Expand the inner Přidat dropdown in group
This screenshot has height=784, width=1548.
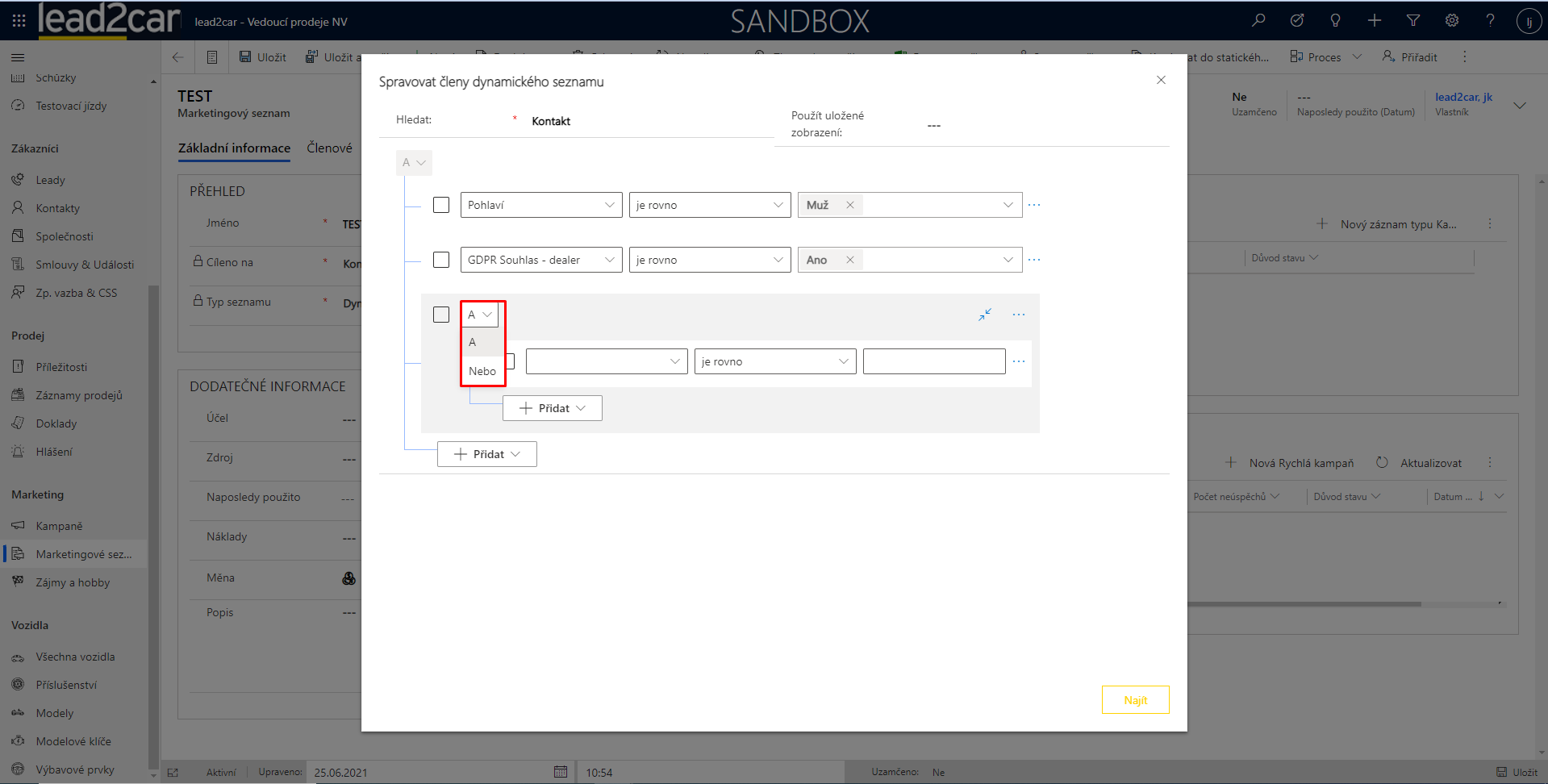pyautogui.click(x=553, y=408)
